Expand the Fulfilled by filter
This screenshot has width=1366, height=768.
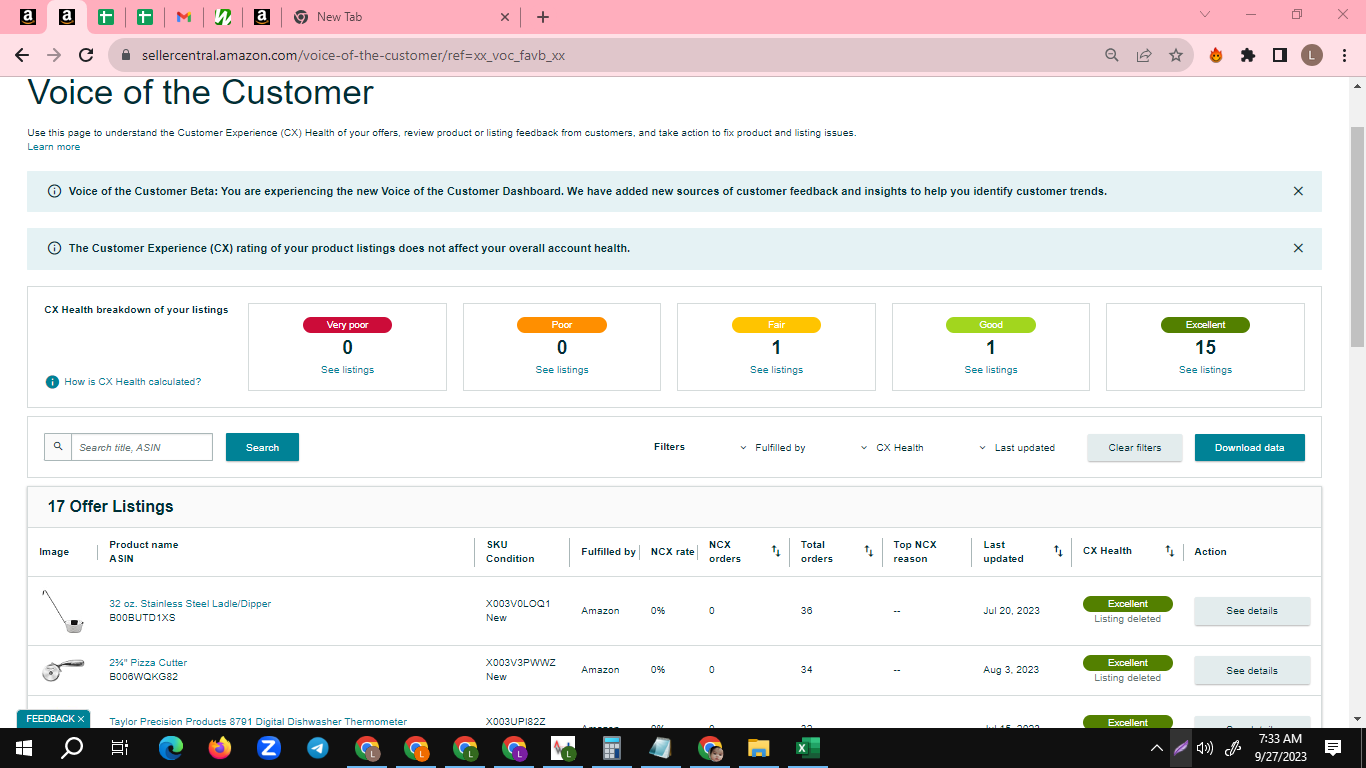point(773,448)
